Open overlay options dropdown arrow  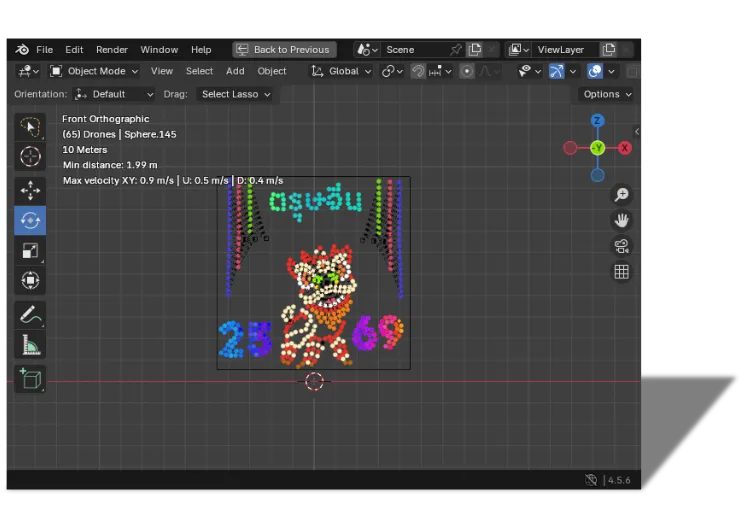pyautogui.click(x=611, y=72)
